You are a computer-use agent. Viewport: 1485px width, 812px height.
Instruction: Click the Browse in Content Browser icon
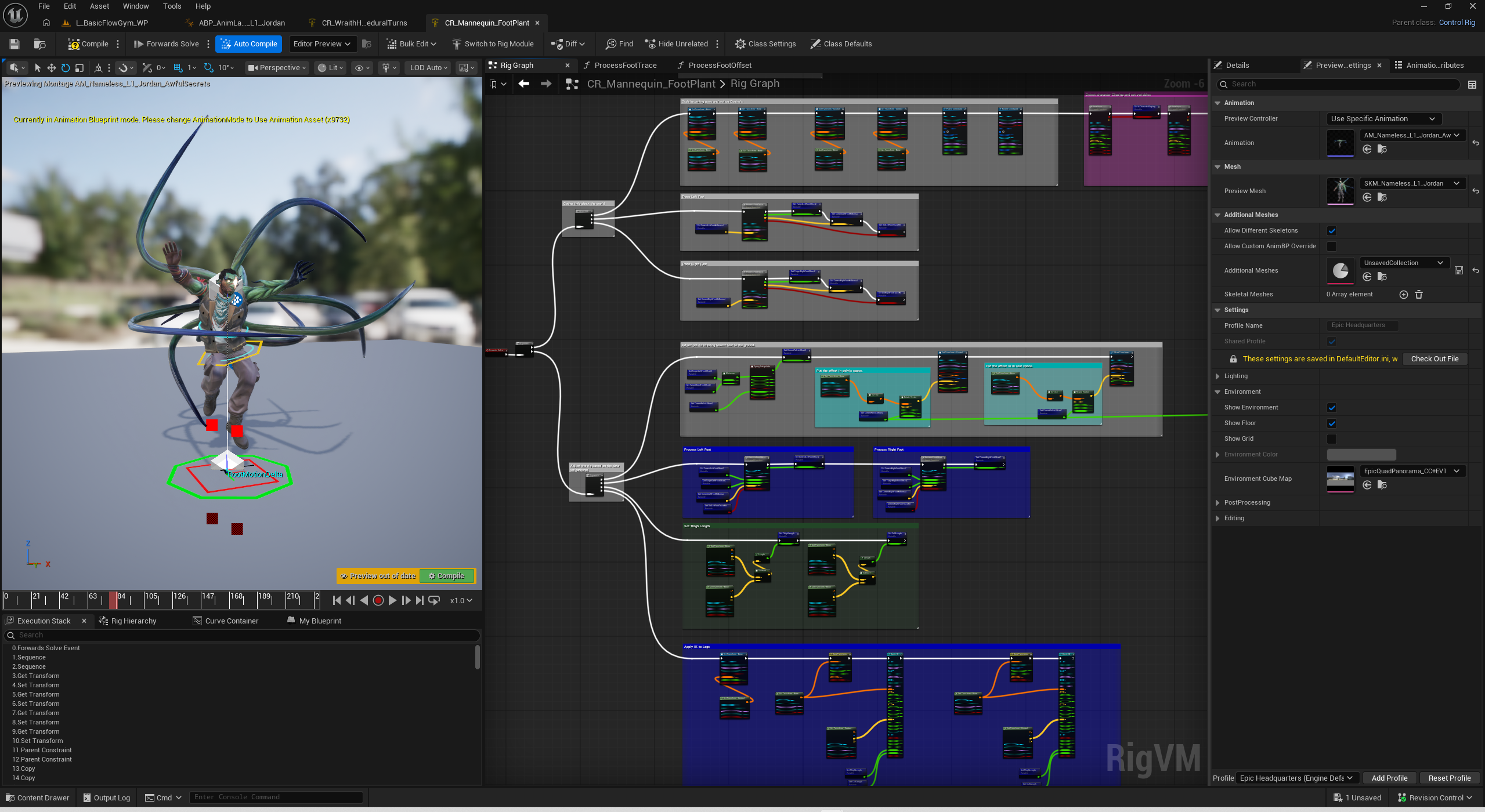coord(39,44)
